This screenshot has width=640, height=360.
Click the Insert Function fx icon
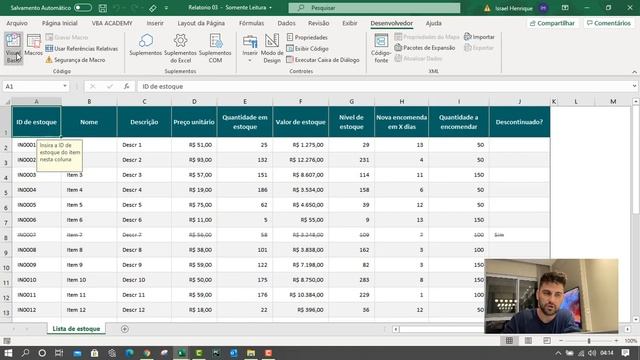127,86
